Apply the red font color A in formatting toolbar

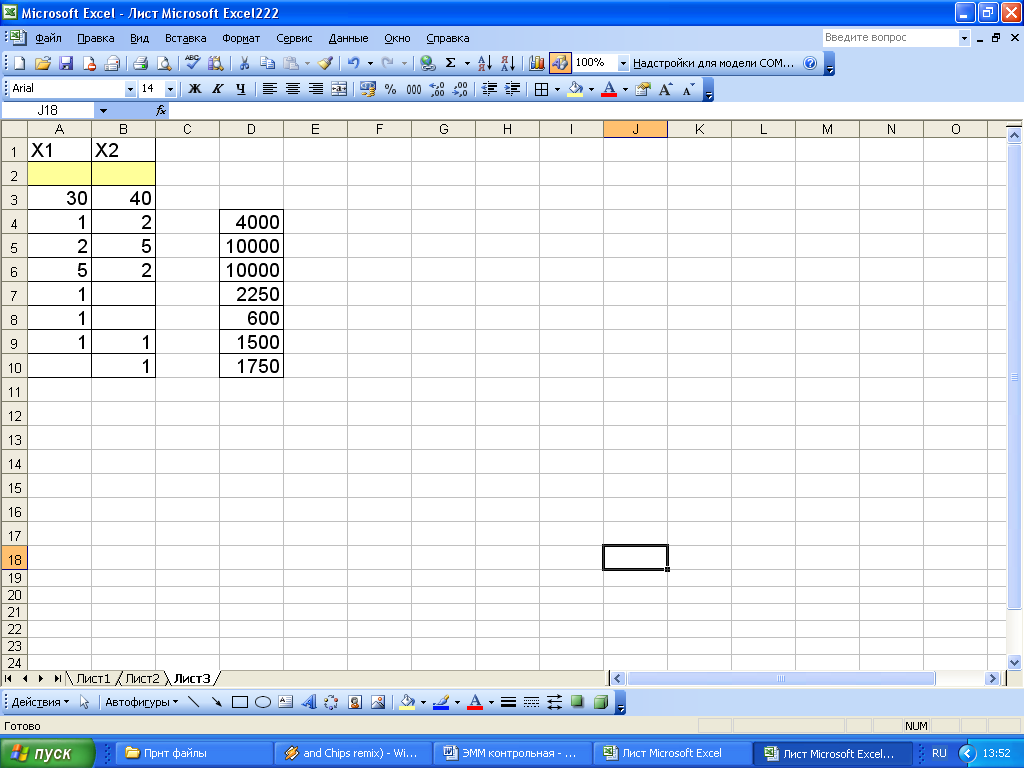tap(609, 89)
